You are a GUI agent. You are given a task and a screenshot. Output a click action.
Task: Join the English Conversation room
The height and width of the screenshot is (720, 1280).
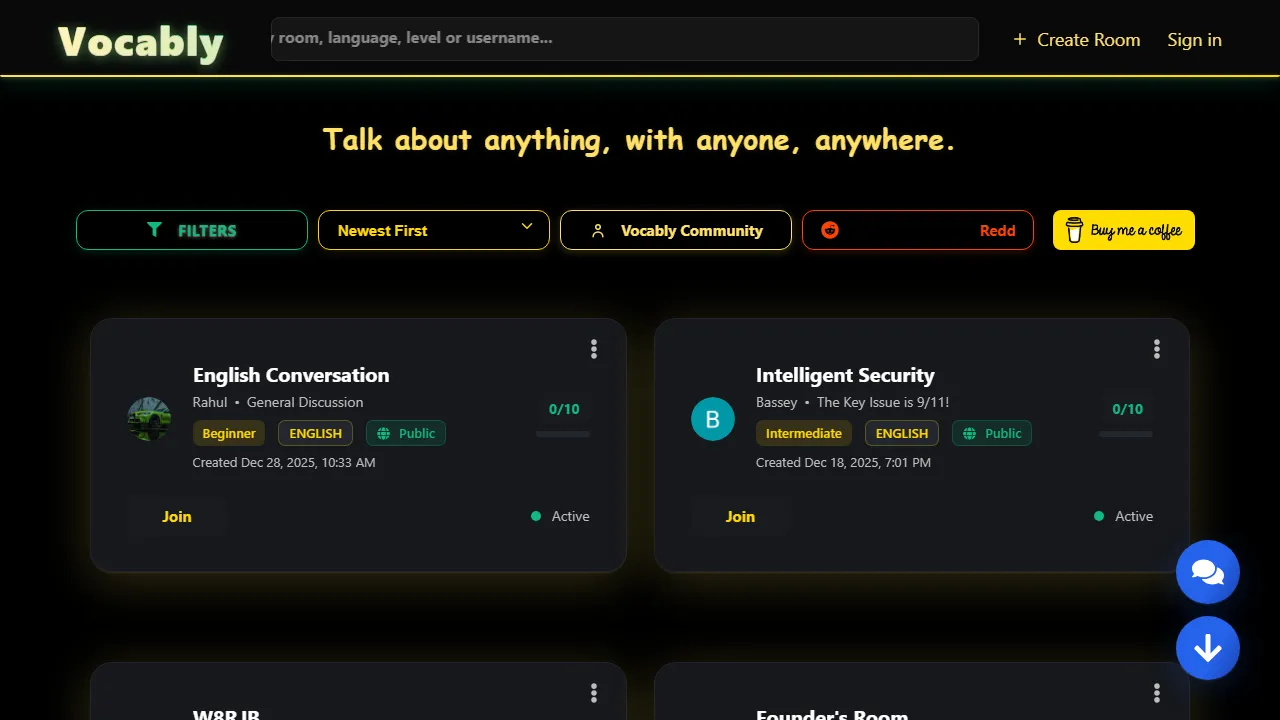(176, 516)
